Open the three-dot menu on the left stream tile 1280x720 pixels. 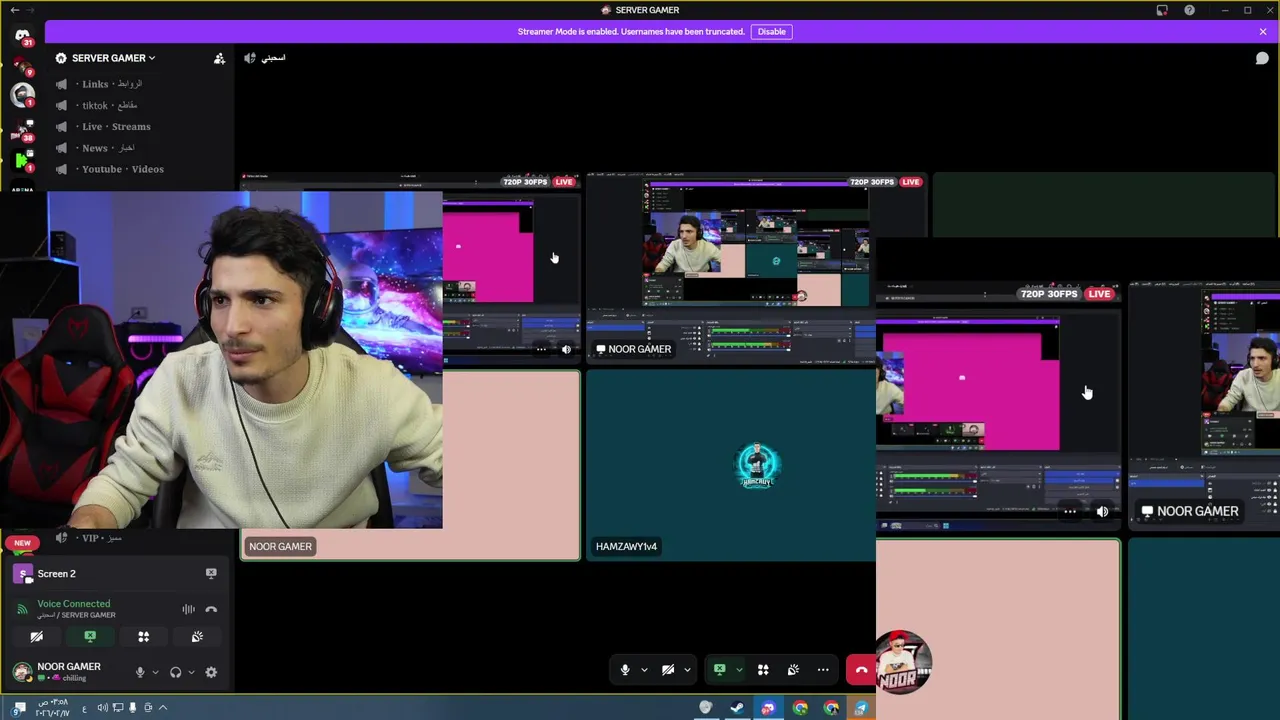point(541,350)
